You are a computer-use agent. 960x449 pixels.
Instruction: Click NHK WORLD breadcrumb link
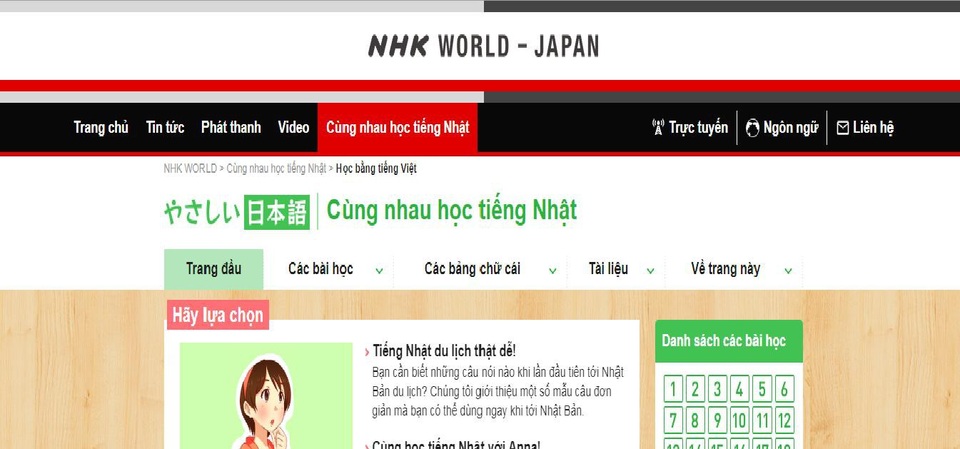(x=190, y=168)
